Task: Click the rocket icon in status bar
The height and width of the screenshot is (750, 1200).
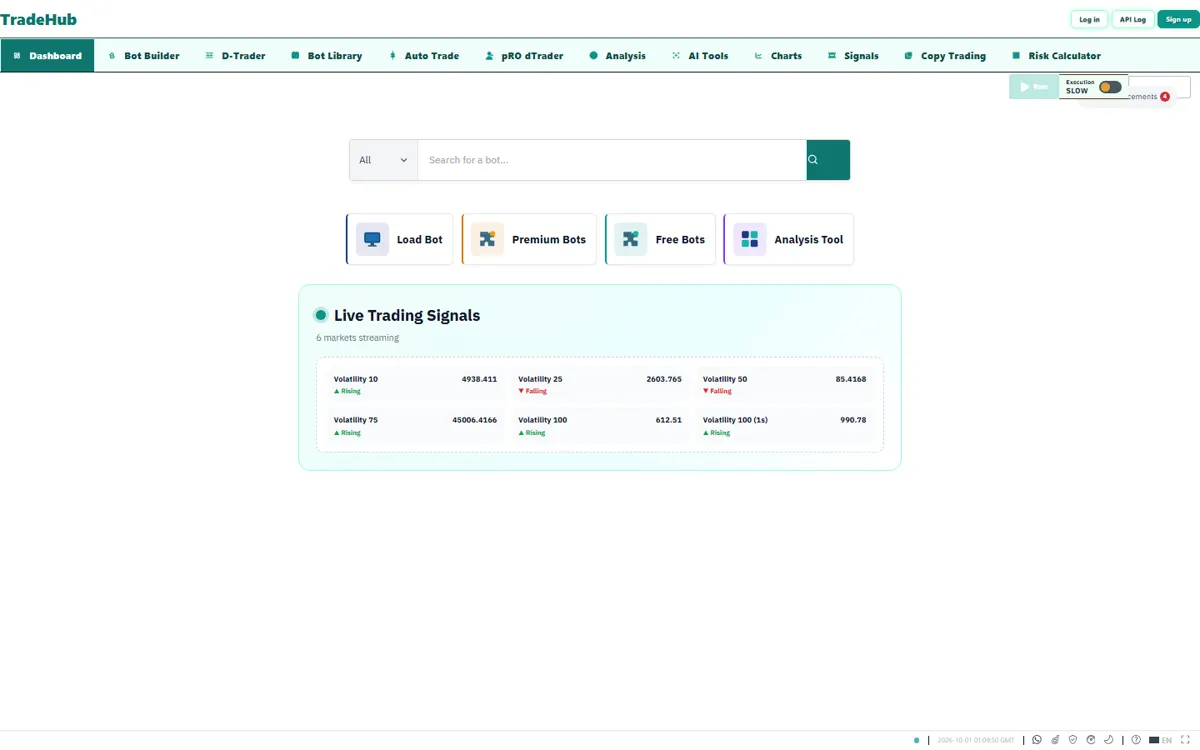Action: (x=1055, y=740)
